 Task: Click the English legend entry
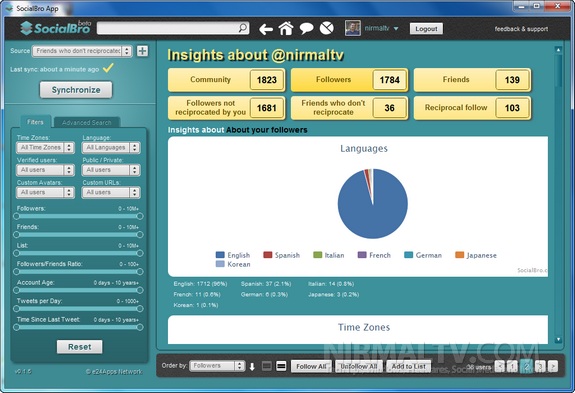(x=233, y=255)
